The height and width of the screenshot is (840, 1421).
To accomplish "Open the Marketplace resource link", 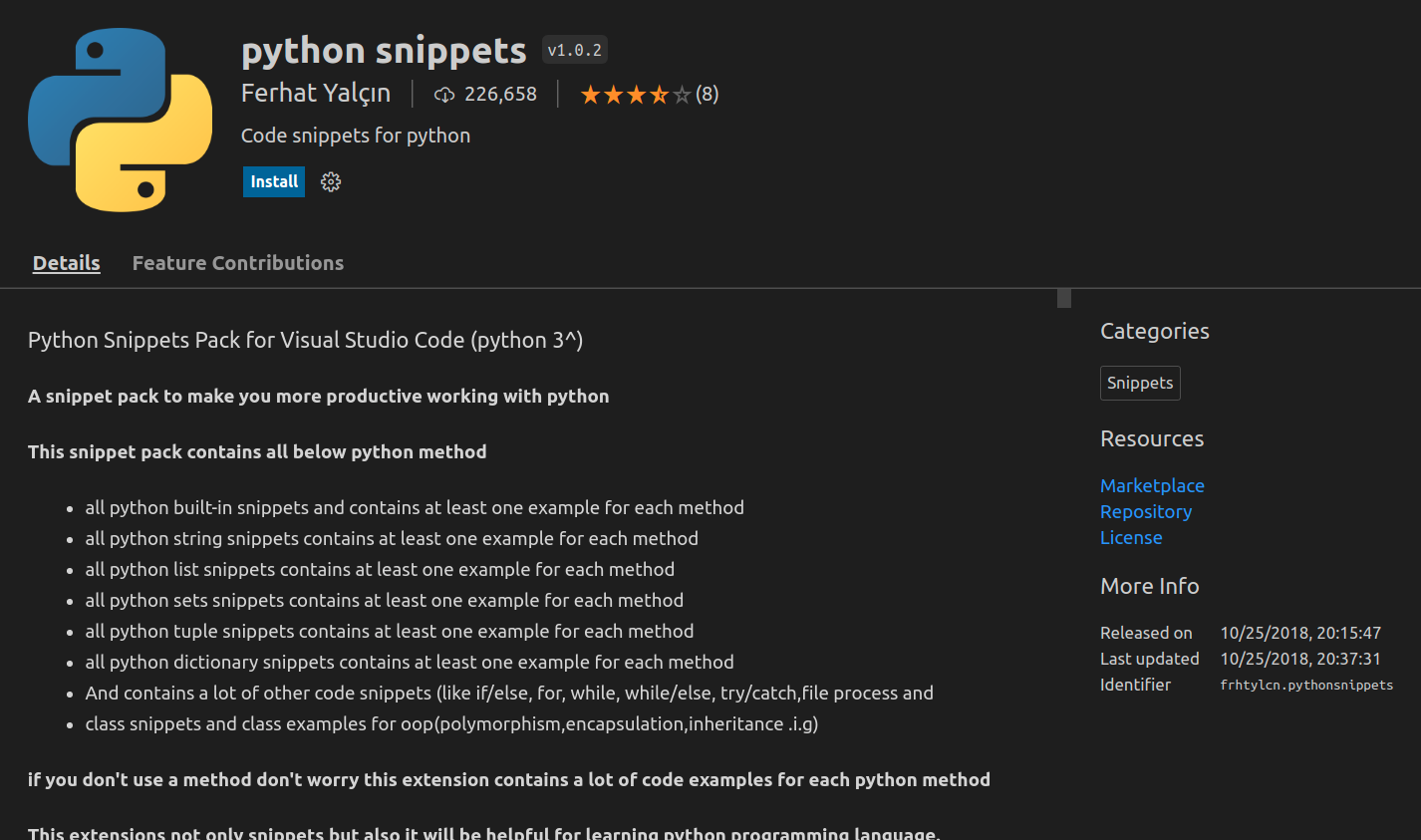I will [1152, 485].
